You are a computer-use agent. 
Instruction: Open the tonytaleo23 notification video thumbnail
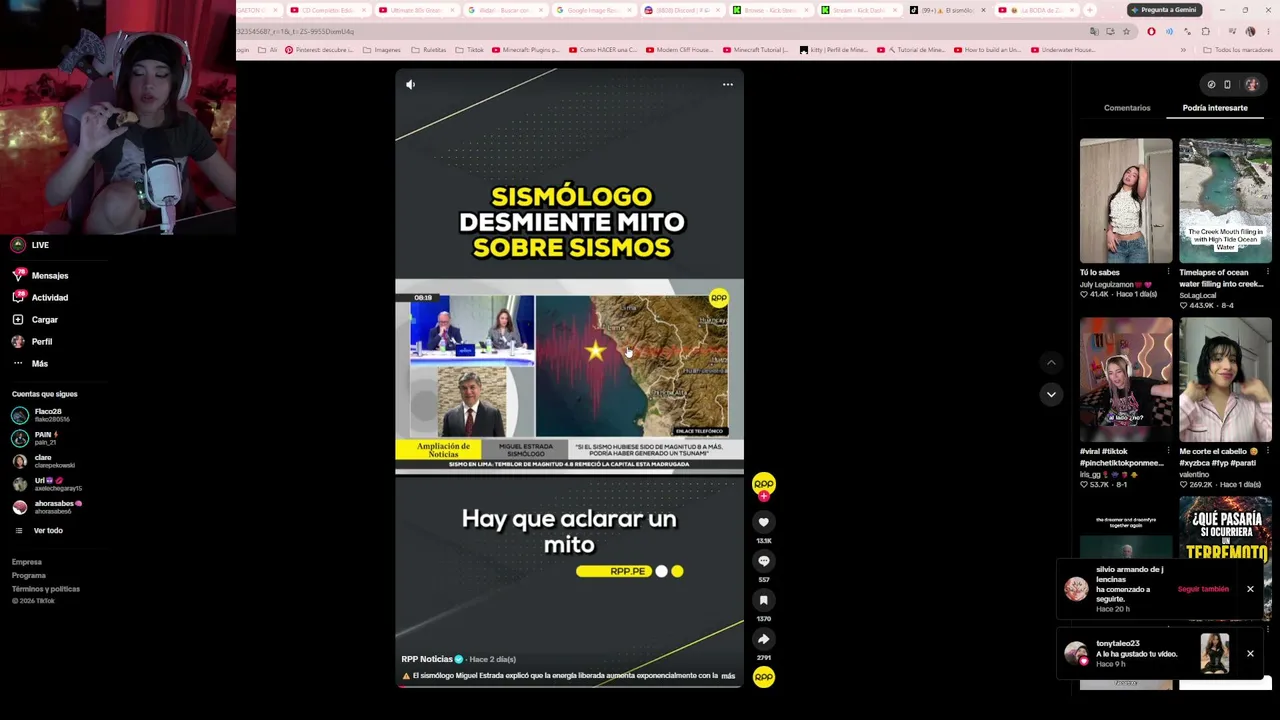[1215, 654]
